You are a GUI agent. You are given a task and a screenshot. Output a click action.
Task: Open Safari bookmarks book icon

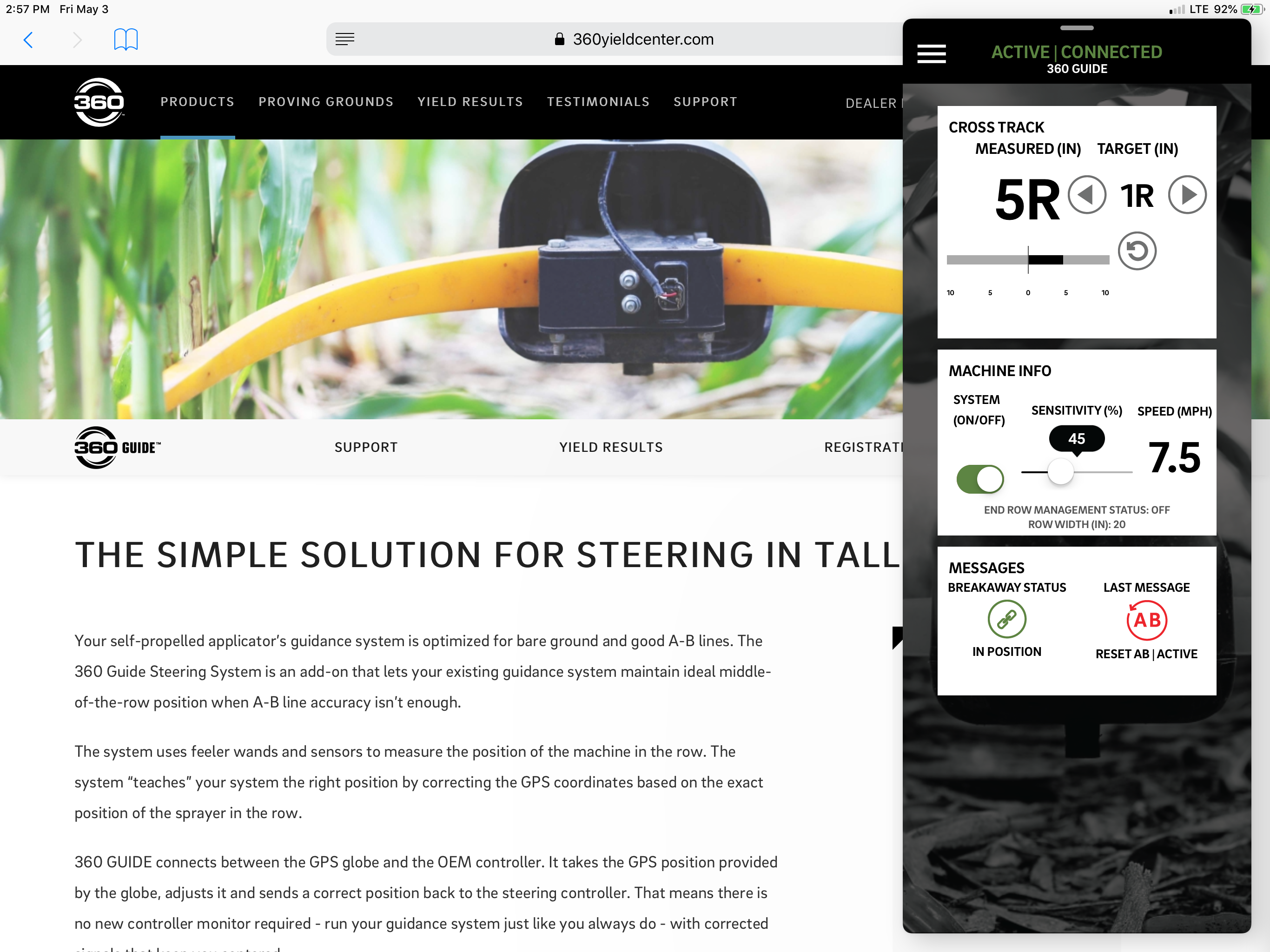pyautogui.click(x=126, y=39)
